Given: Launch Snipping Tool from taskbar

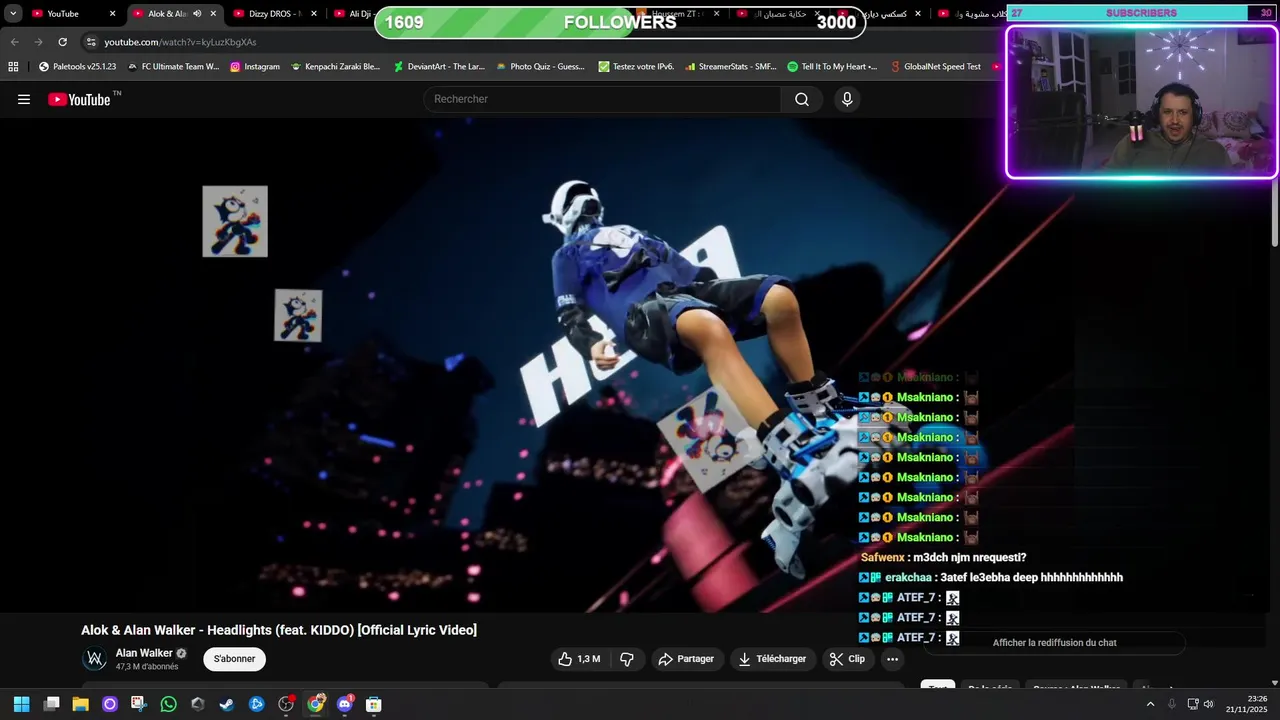Looking at the screenshot, I should pyautogui.click(x=139, y=704).
